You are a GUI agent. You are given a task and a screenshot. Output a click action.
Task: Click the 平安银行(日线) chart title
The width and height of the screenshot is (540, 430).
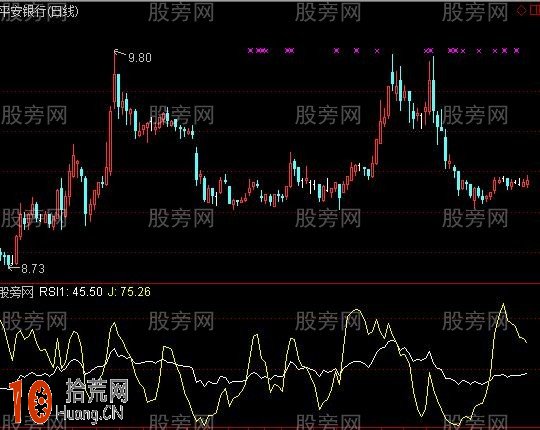click(39, 11)
